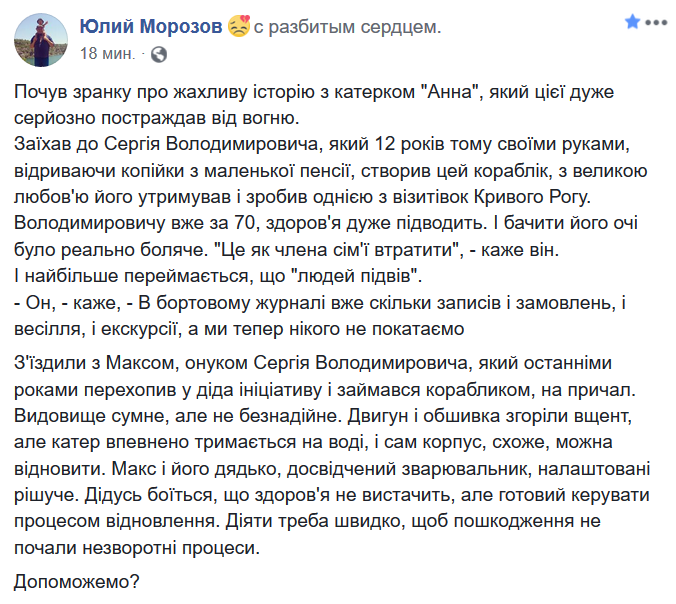Click the globe public-audience icon
This screenshot has height=604, width=676.
pos(159,54)
